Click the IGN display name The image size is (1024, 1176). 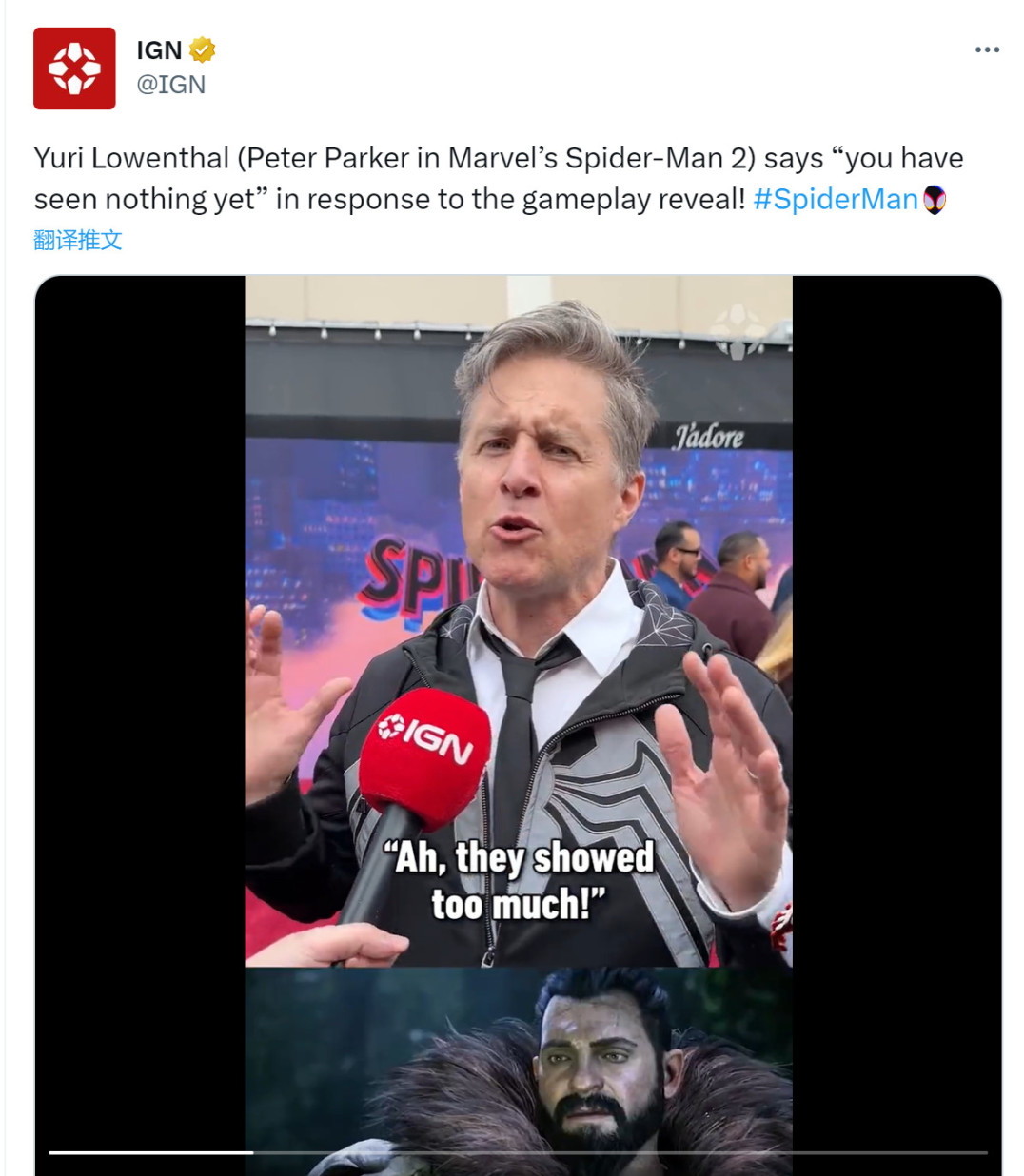click(x=159, y=49)
